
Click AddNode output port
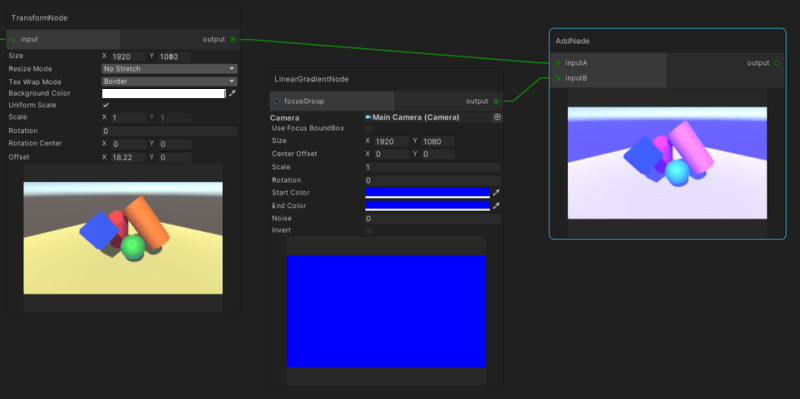point(777,63)
